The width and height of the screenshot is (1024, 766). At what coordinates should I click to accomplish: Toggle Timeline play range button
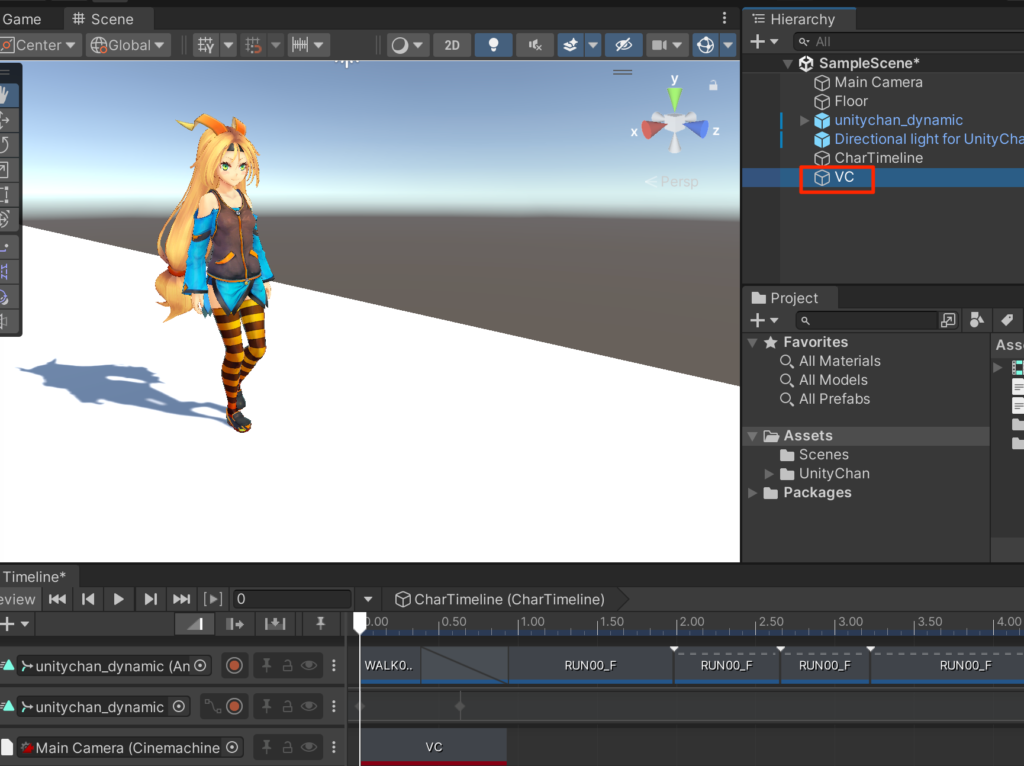tap(213, 599)
